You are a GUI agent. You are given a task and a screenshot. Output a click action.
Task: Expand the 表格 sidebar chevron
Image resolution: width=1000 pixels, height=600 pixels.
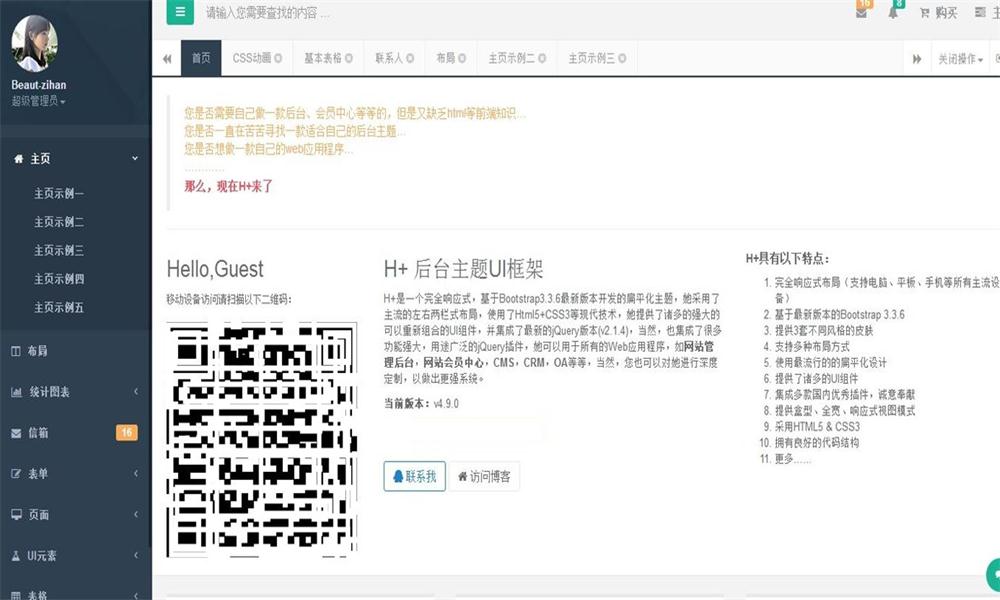[135, 596]
